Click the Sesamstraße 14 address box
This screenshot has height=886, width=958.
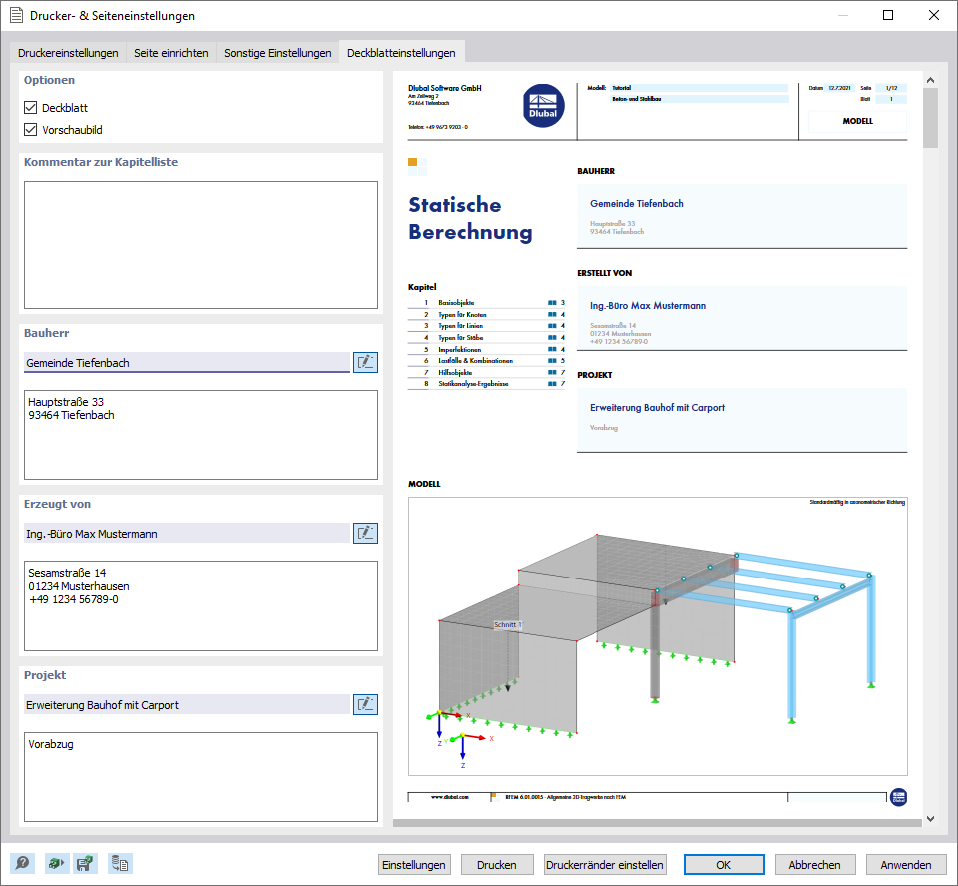click(x=201, y=606)
